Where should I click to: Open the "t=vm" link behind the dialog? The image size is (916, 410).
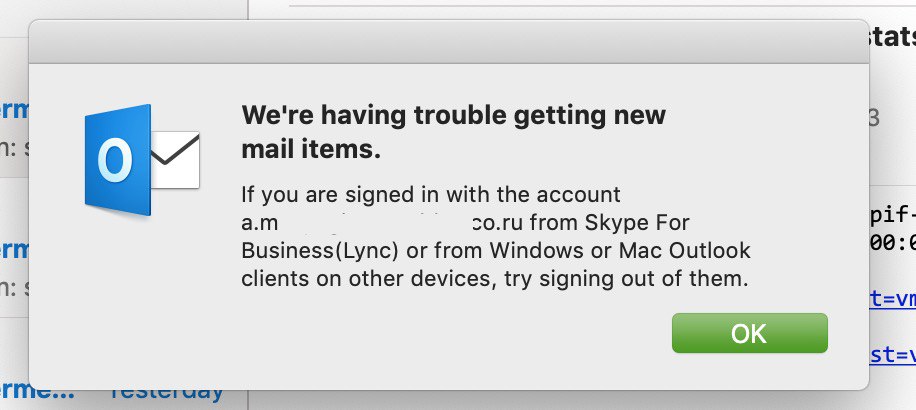pyautogui.click(x=892, y=297)
